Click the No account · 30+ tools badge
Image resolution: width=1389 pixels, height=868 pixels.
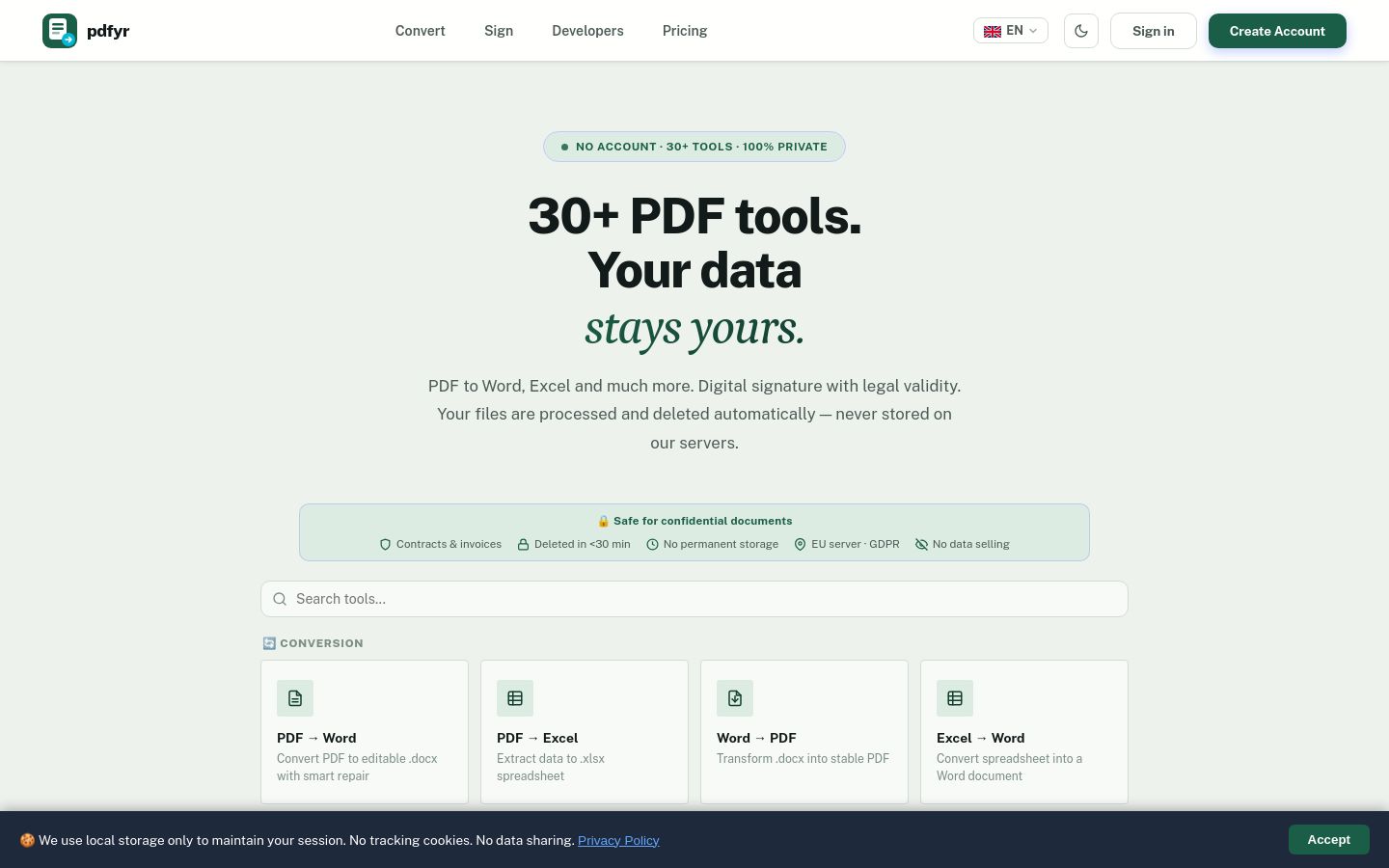click(x=694, y=147)
